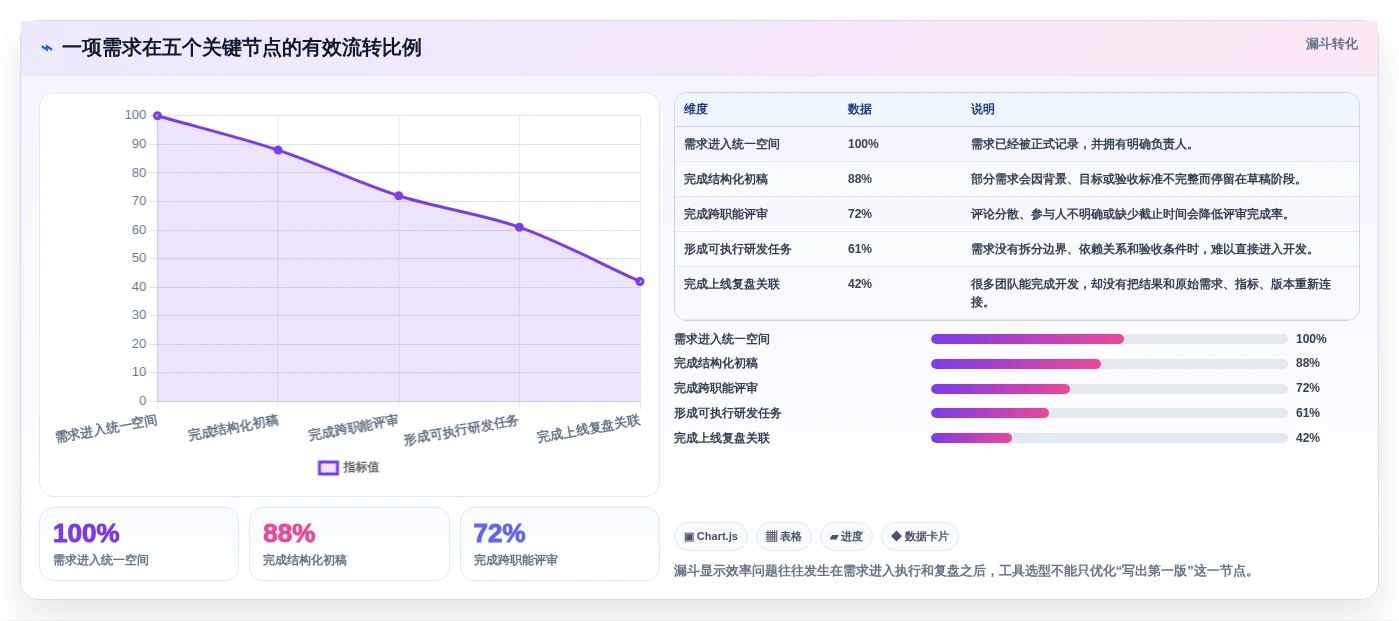Click x-axis label 完成结构化初稿
The height and width of the screenshot is (621, 1399).
233,428
